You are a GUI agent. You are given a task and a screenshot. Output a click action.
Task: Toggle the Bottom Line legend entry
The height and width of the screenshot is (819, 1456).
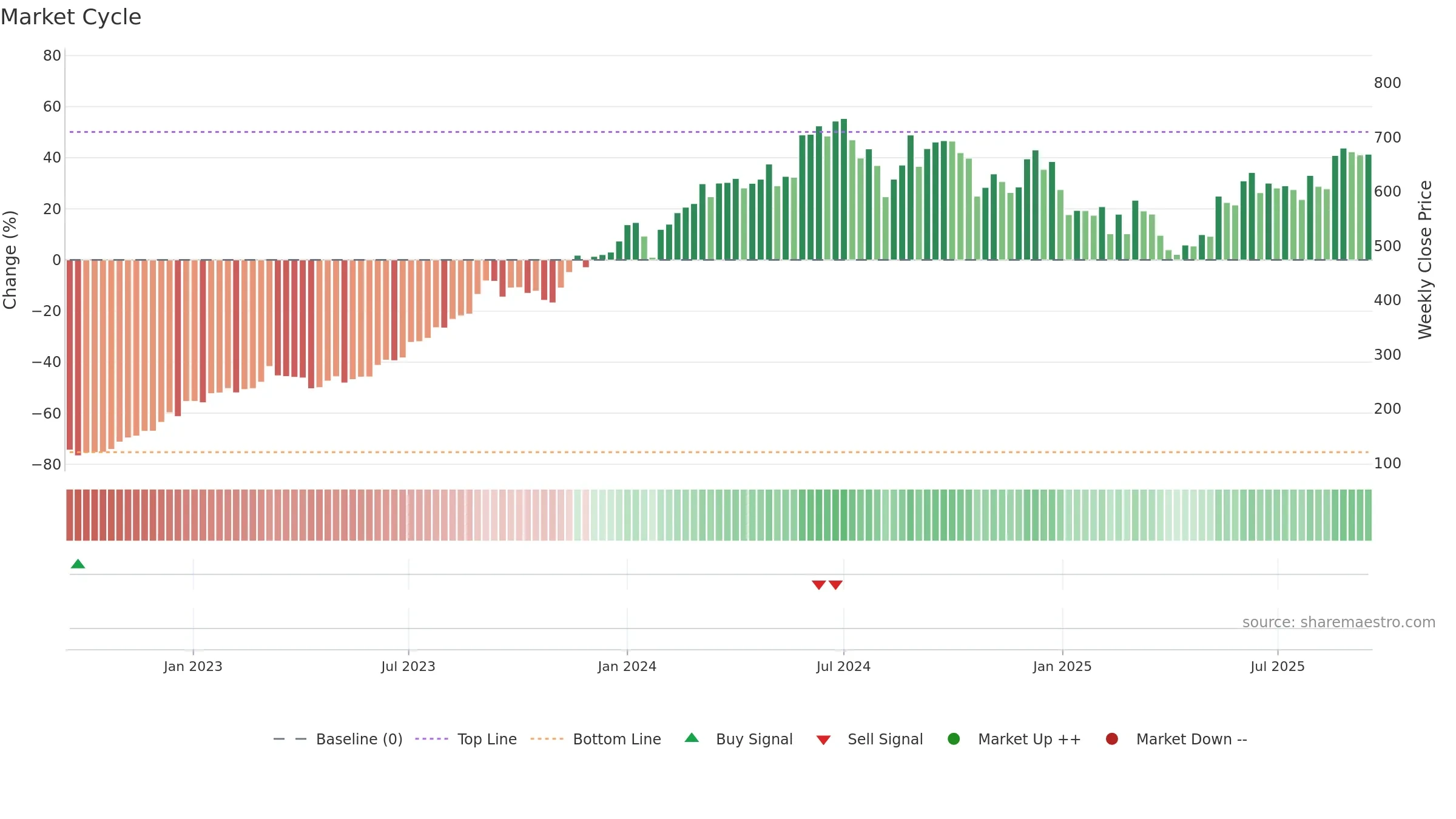pyautogui.click(x=596, y=739)
